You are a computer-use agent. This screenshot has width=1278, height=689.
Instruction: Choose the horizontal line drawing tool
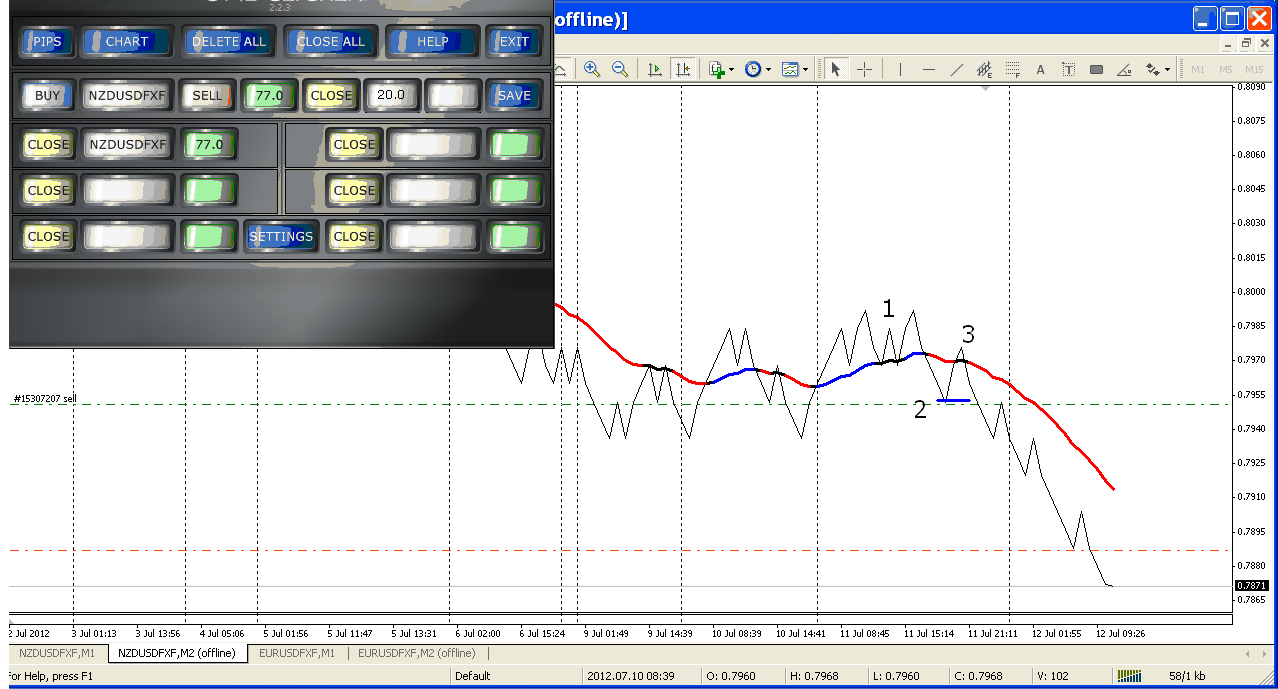(x=929, y=69)
